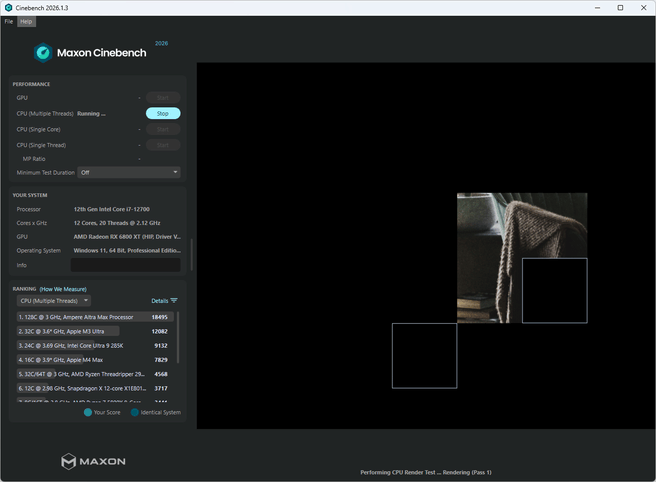Click the score 7829
Viewport: 656px width, 482px height.
click(x=161, y=360)
